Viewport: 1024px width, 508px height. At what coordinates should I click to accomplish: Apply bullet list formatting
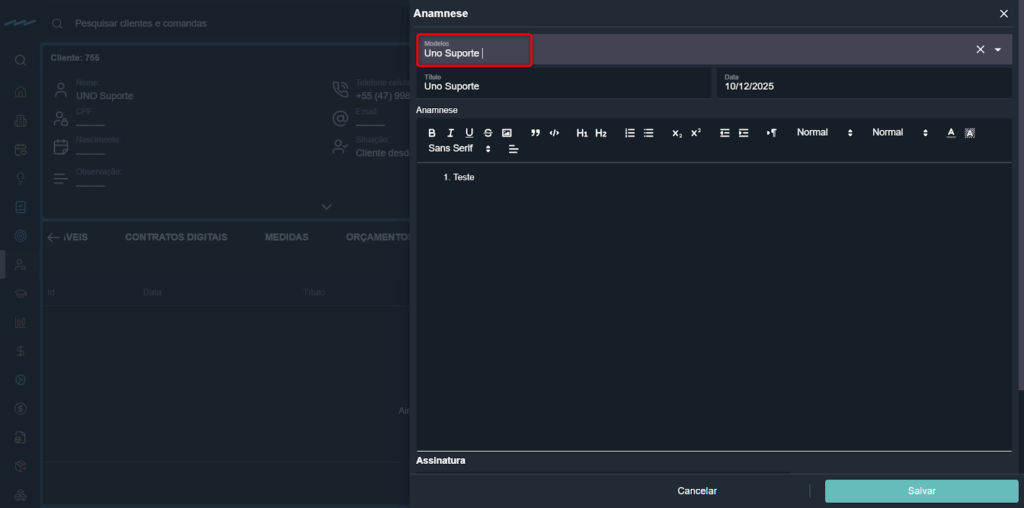pyautogui.click(x=648, y=133)
